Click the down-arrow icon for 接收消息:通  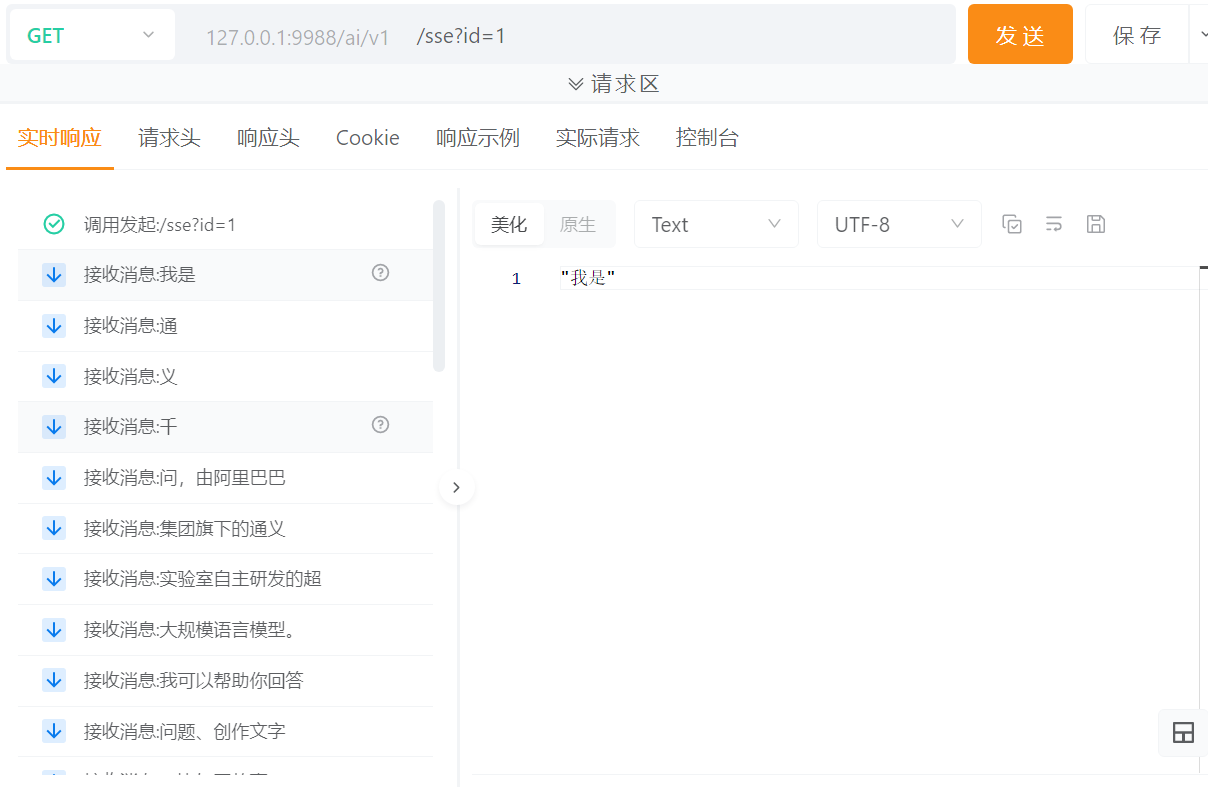pos(54,325)
